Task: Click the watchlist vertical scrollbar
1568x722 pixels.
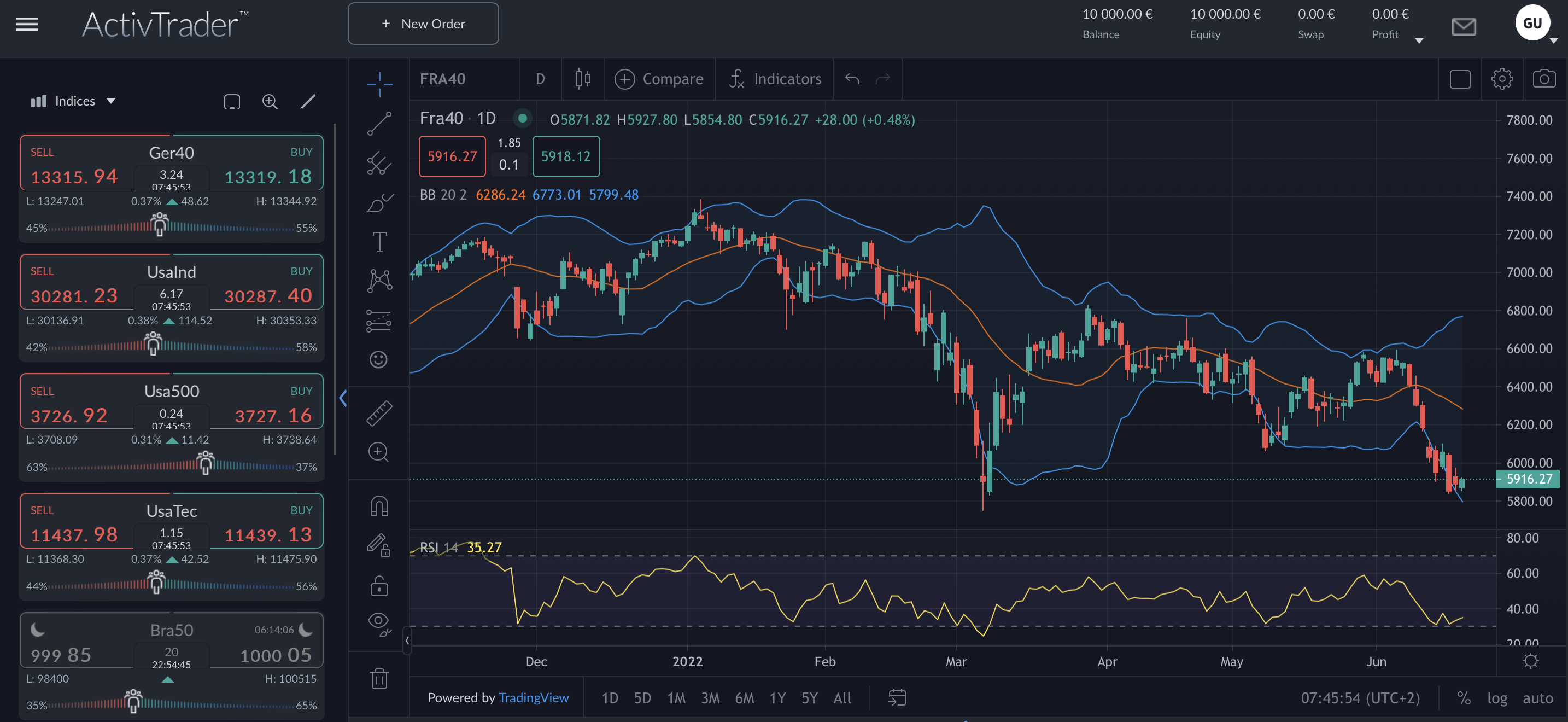Action: coord(334,289)
